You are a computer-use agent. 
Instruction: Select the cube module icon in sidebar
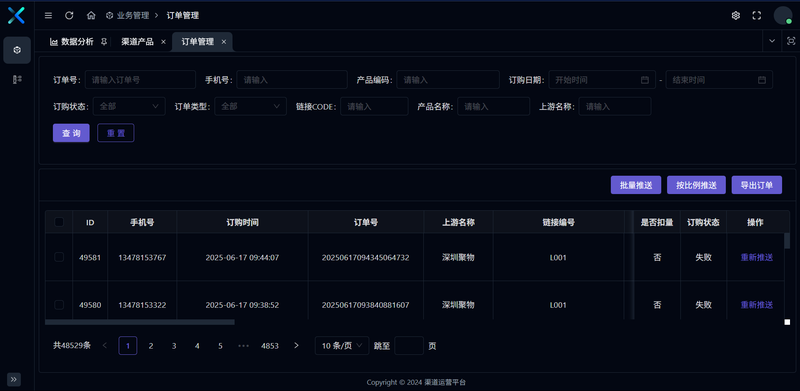click(17, 50)
